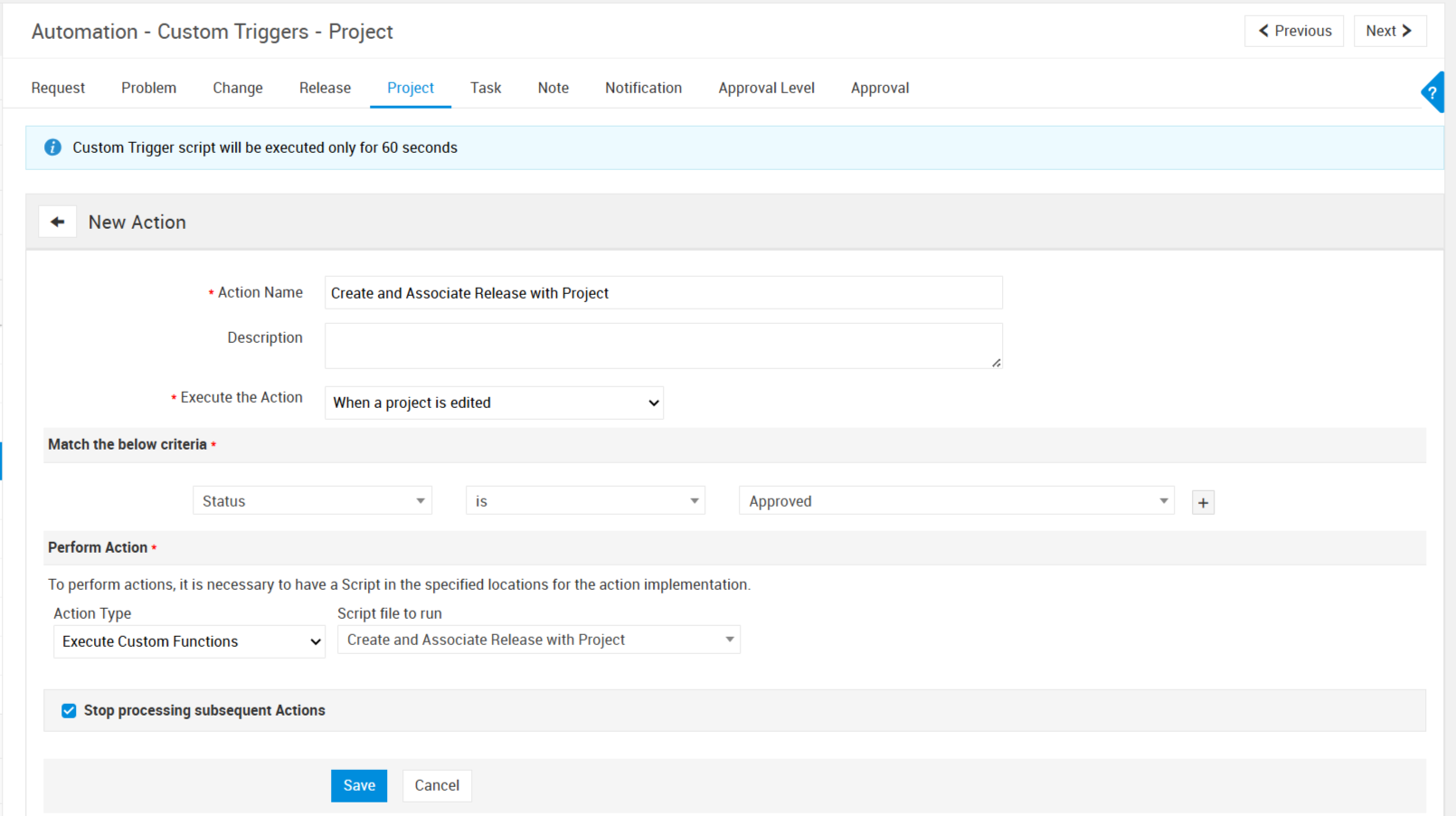The width and height of the screenshot is (1456, 816).
Task: Open Script file to run dropdown
Action: click(538, 640)
